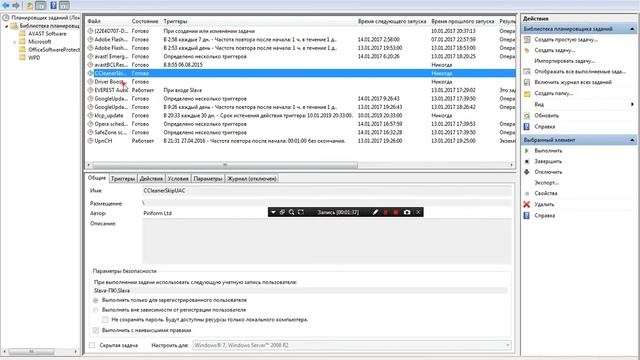Click the task list horizontal scrollbar thumb

225,165
